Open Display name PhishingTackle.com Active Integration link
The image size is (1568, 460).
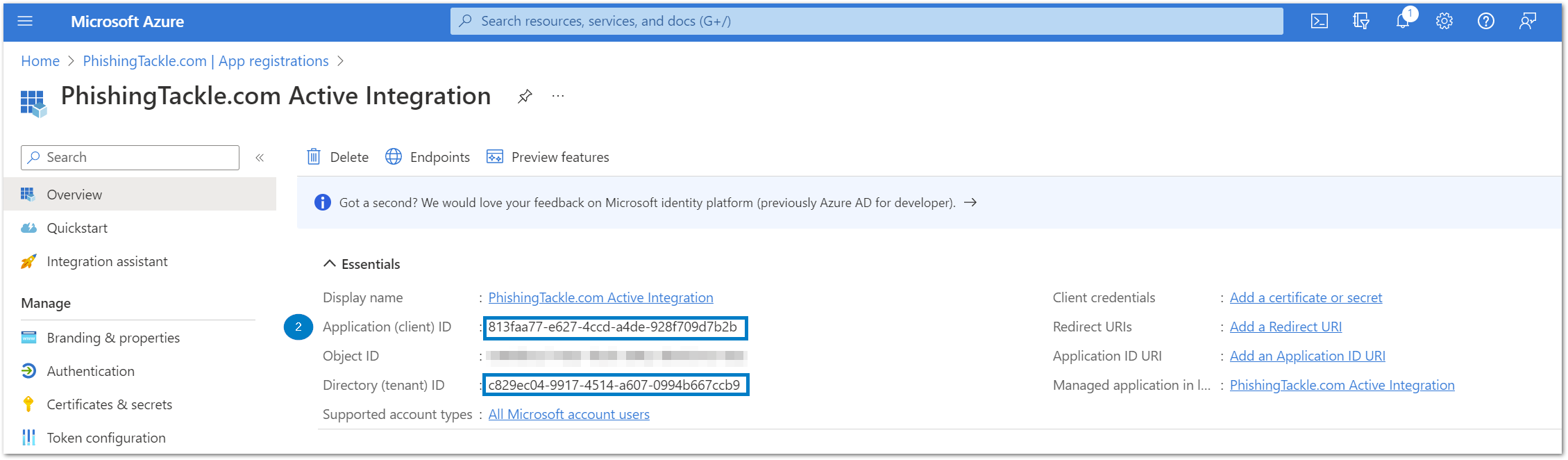pos(600,297)
